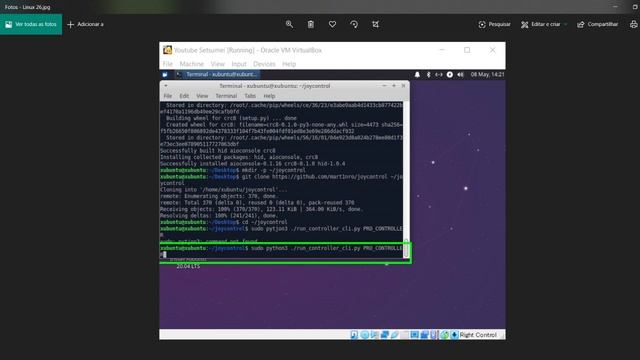The width and height of the screenshot is (640, 360).
Task: Click VirtualBox recording status icon
Action: pos(424,335)
